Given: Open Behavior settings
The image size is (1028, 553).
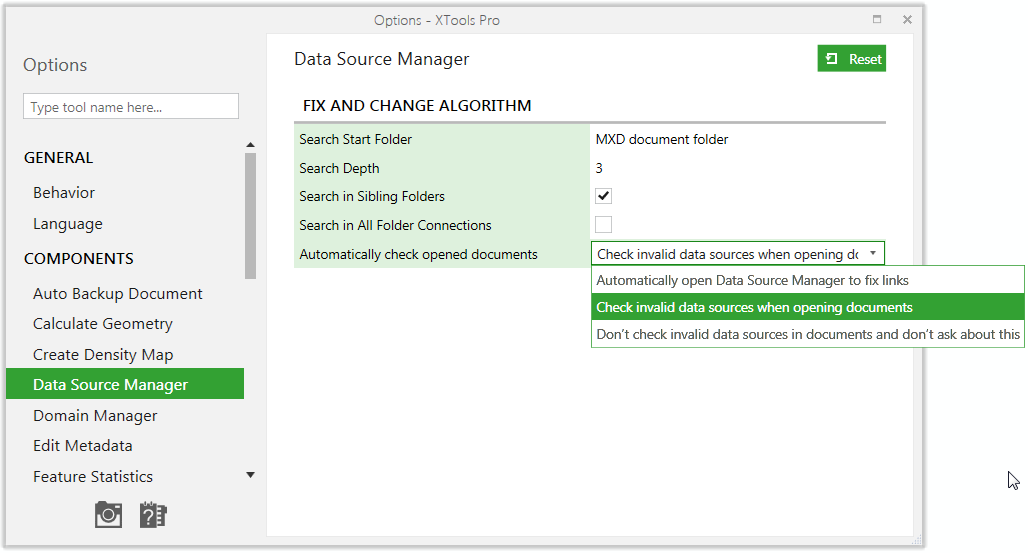Looking at the screenshot, I should click(64, 192).
